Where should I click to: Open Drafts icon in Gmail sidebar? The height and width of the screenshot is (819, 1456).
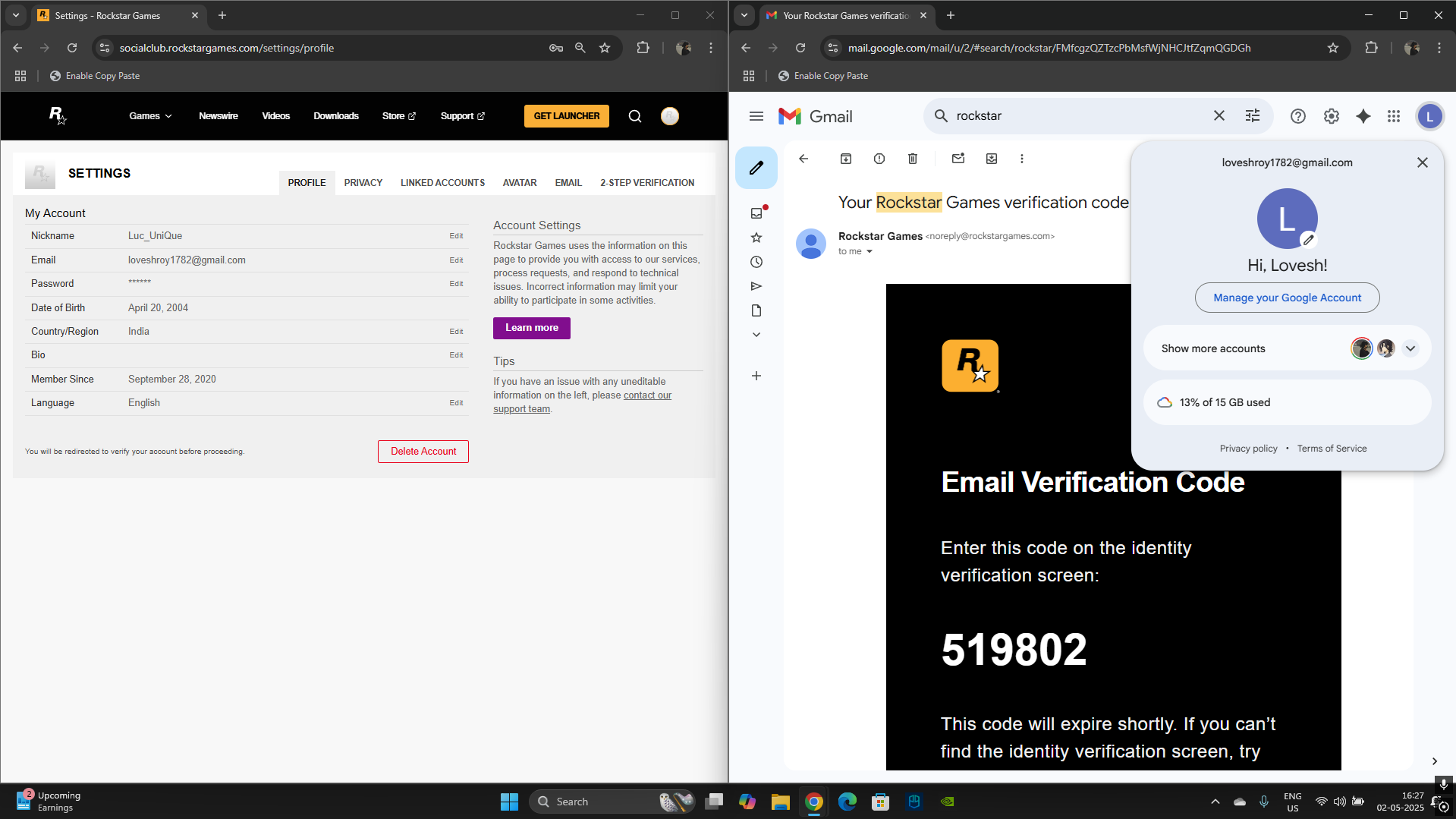click(x=756, y=310)
